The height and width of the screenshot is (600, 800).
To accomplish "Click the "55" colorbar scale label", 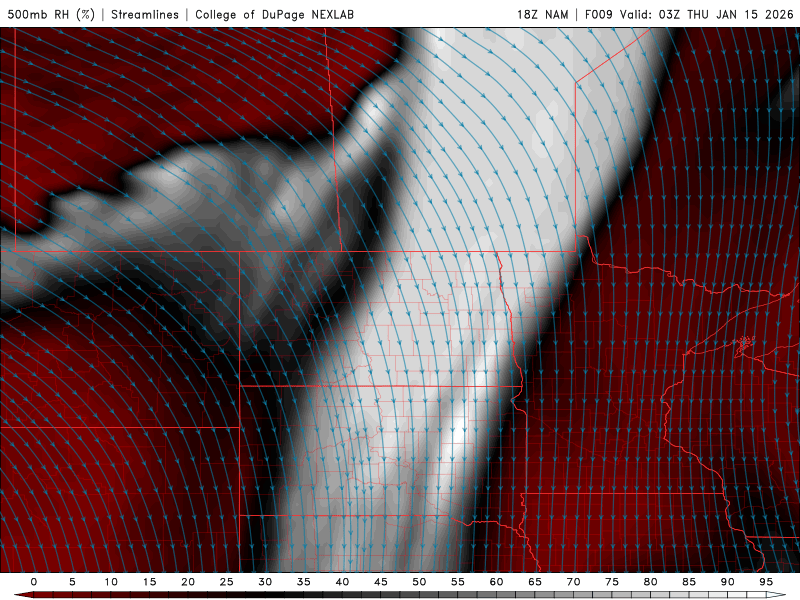I will [458, 582].
